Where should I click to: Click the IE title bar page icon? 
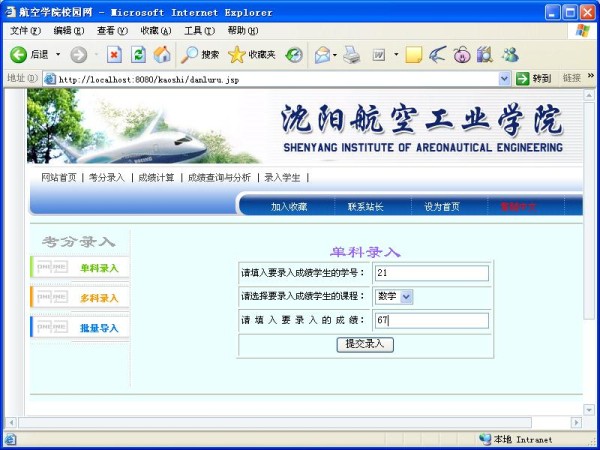pos(10,12)
